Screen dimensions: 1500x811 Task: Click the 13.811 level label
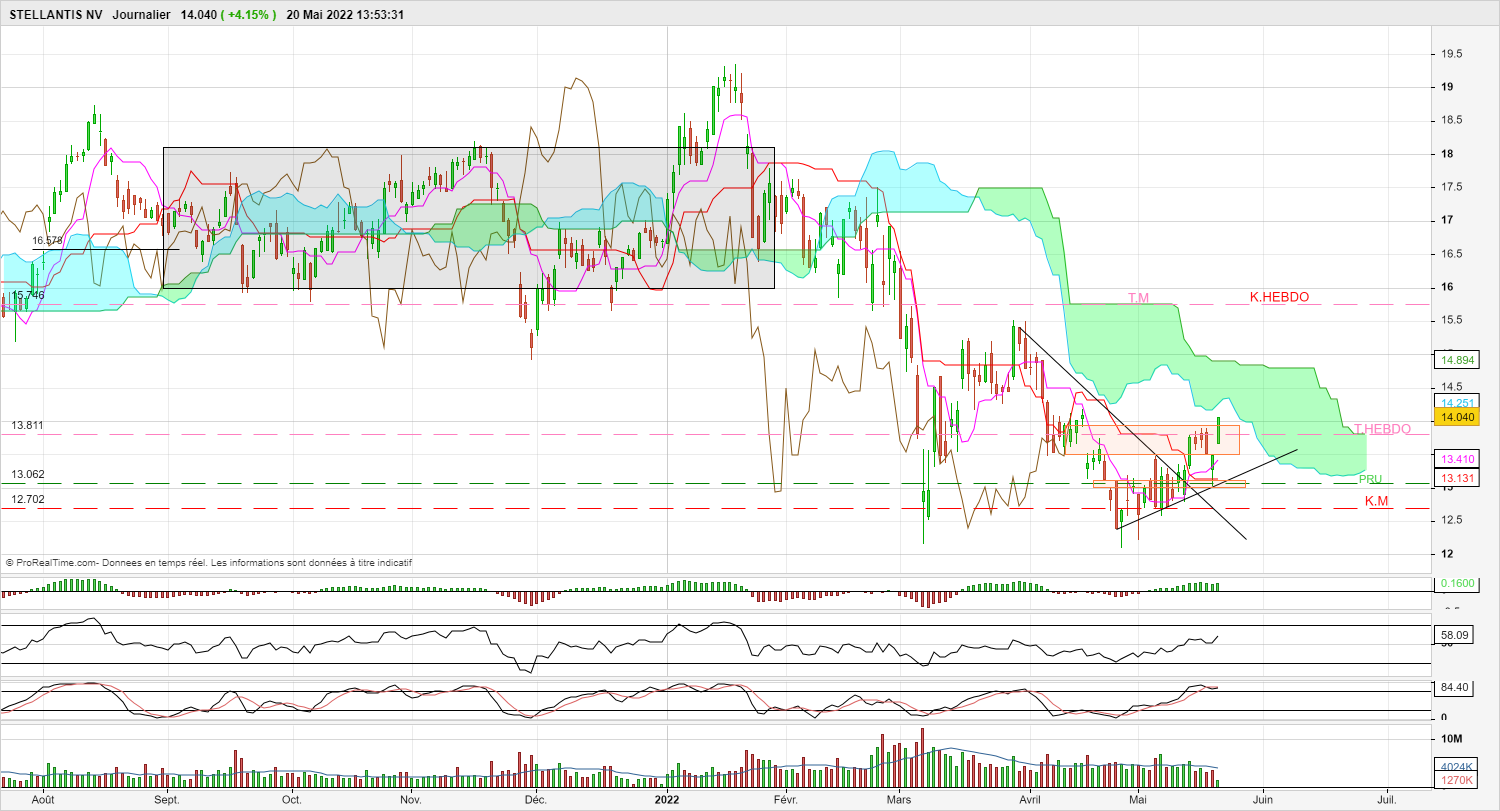tap(28, 425)
